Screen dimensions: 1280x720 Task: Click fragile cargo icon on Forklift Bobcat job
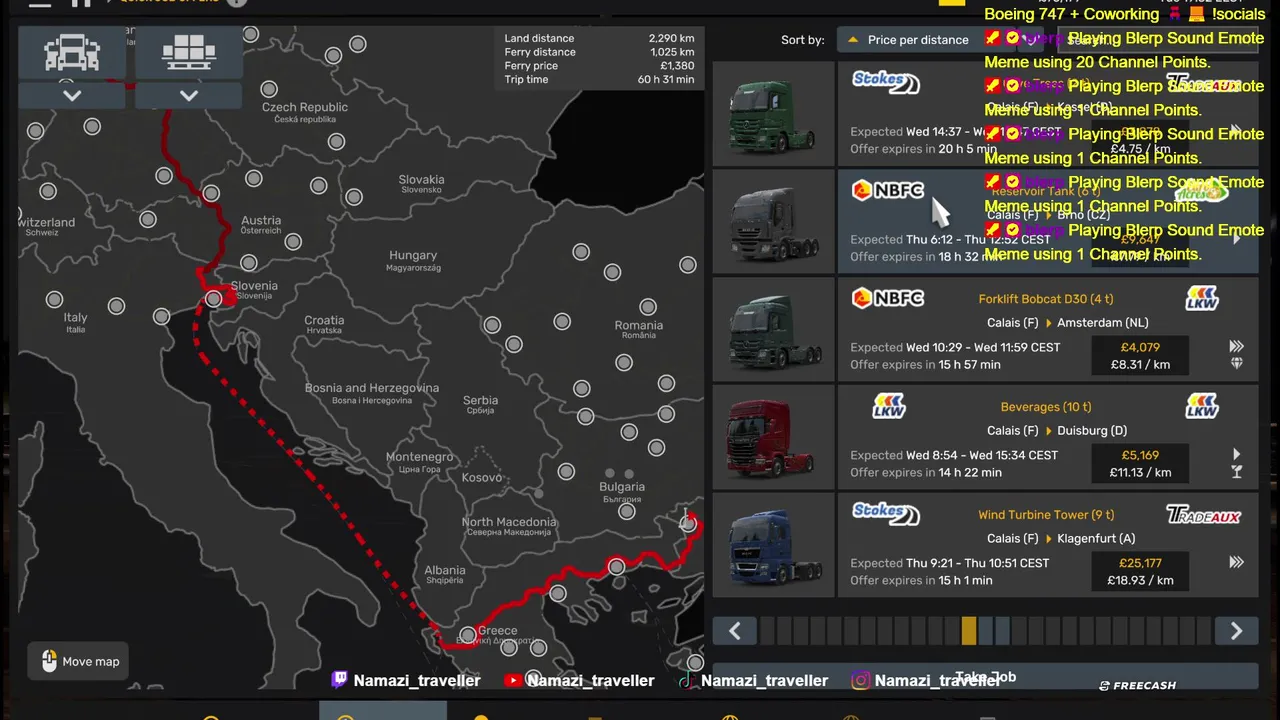coord(1237,364)
